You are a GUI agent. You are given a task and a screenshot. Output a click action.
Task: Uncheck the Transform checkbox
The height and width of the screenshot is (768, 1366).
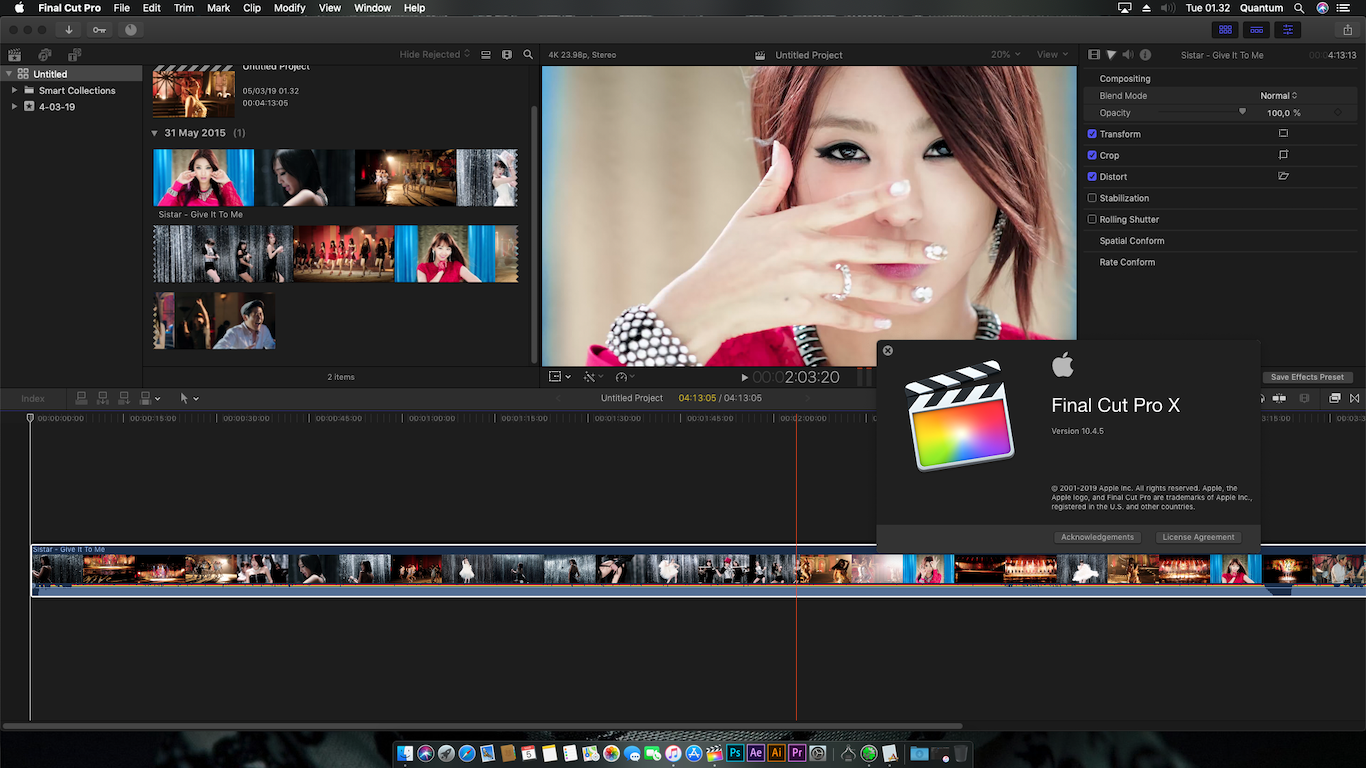pyautogui.click(x=1092, y=134)
